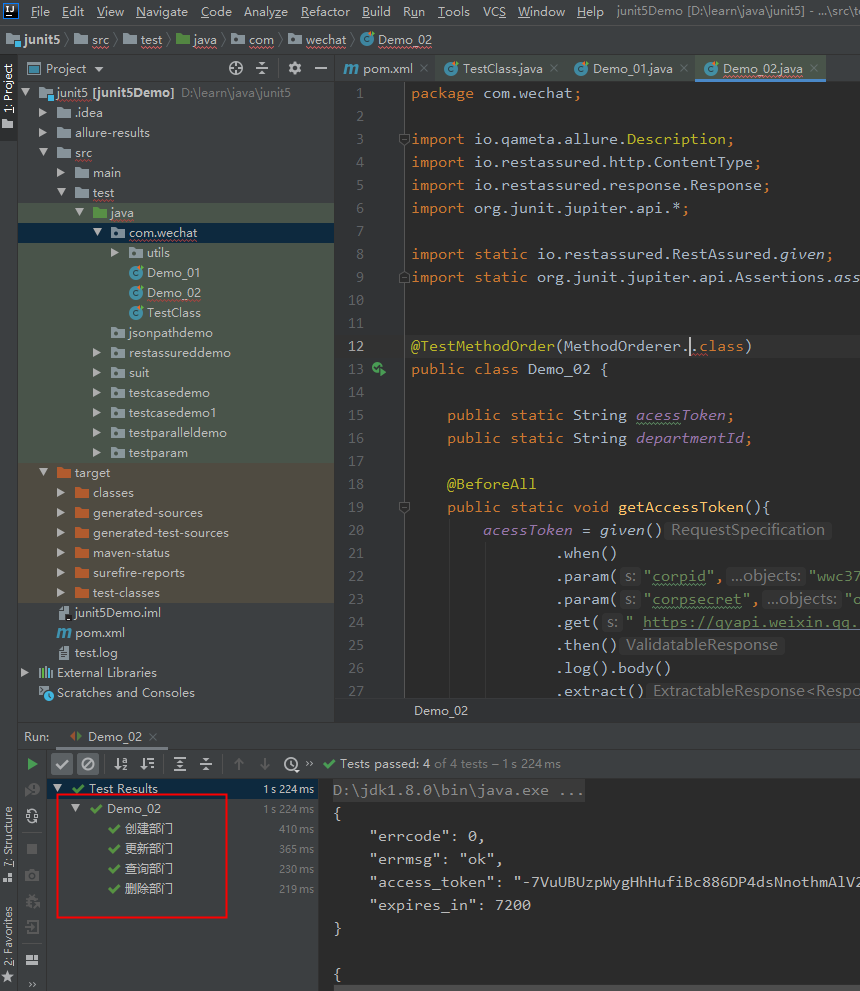Collapse the src folder
This screenshot has width=860, height=991.
[x=43, y=152]
